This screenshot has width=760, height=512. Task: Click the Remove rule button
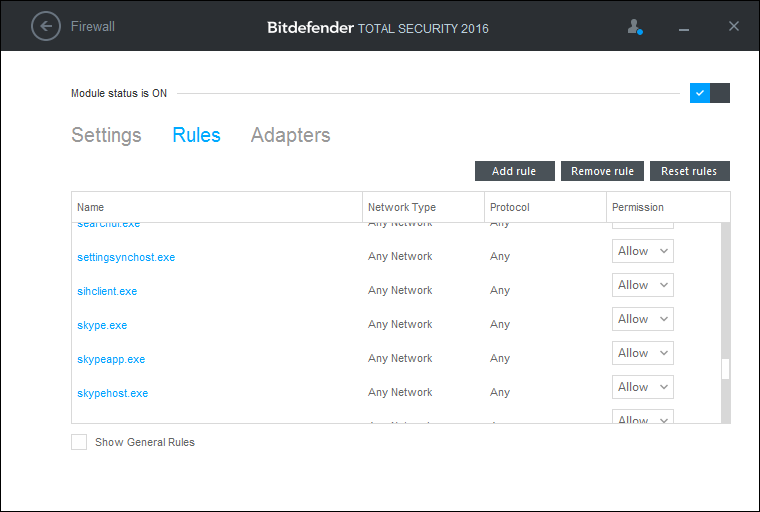602,171
